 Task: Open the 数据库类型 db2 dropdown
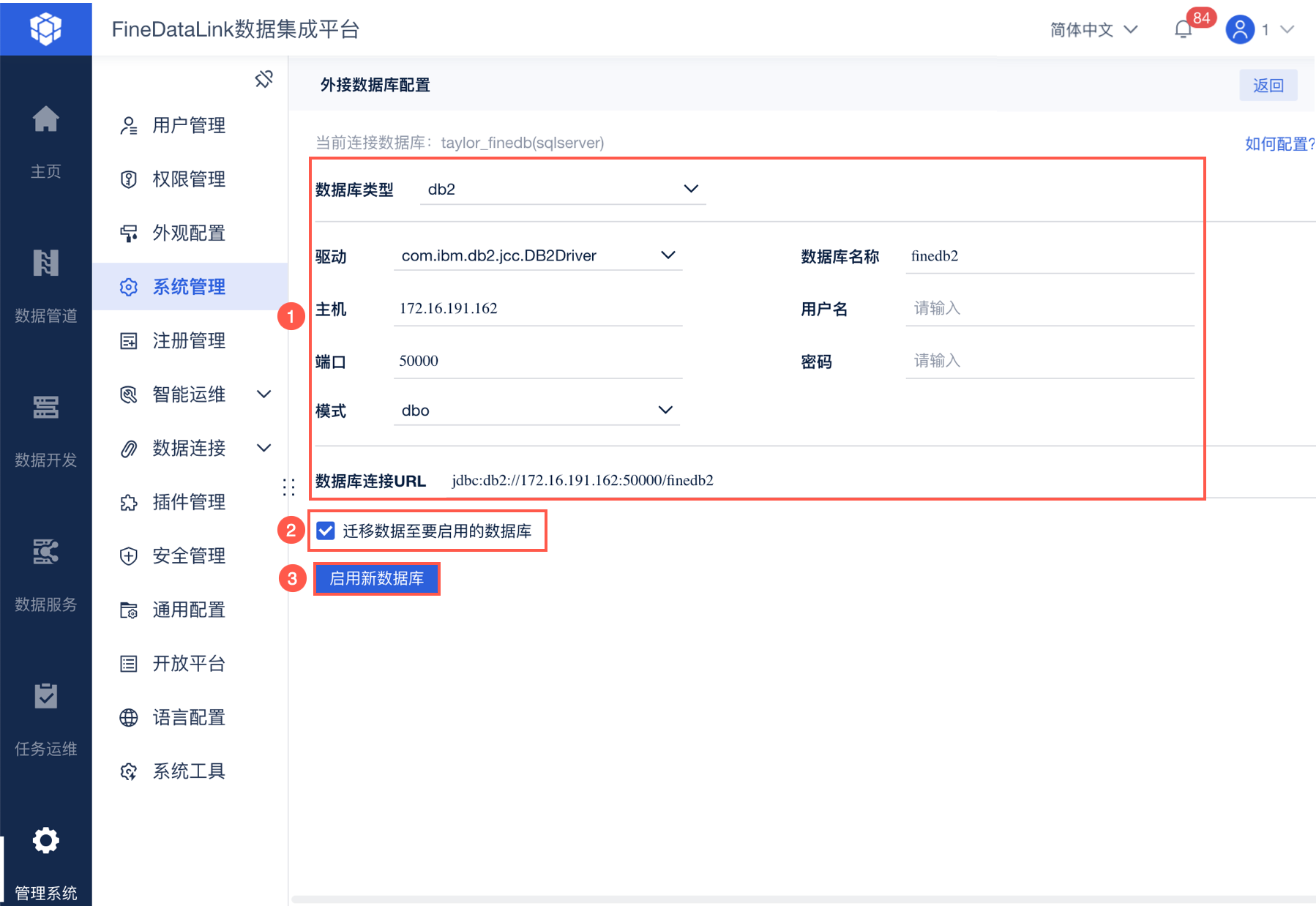click(x=563, y=190)
